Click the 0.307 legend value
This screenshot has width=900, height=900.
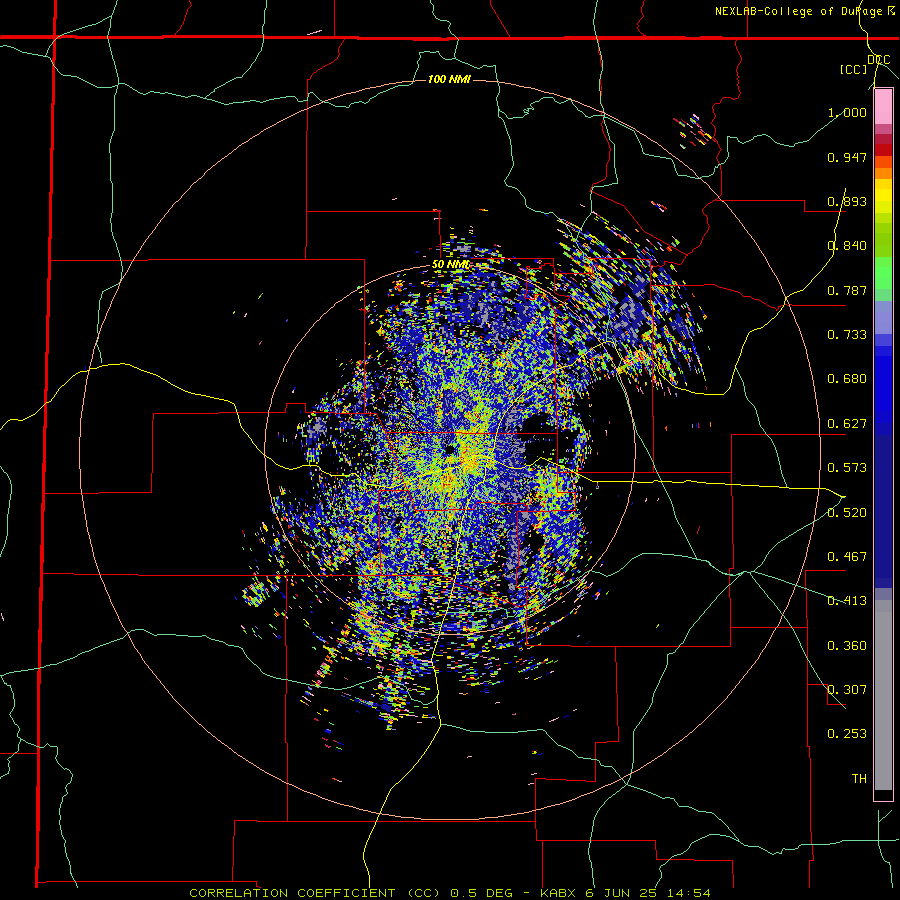(847, 690)
